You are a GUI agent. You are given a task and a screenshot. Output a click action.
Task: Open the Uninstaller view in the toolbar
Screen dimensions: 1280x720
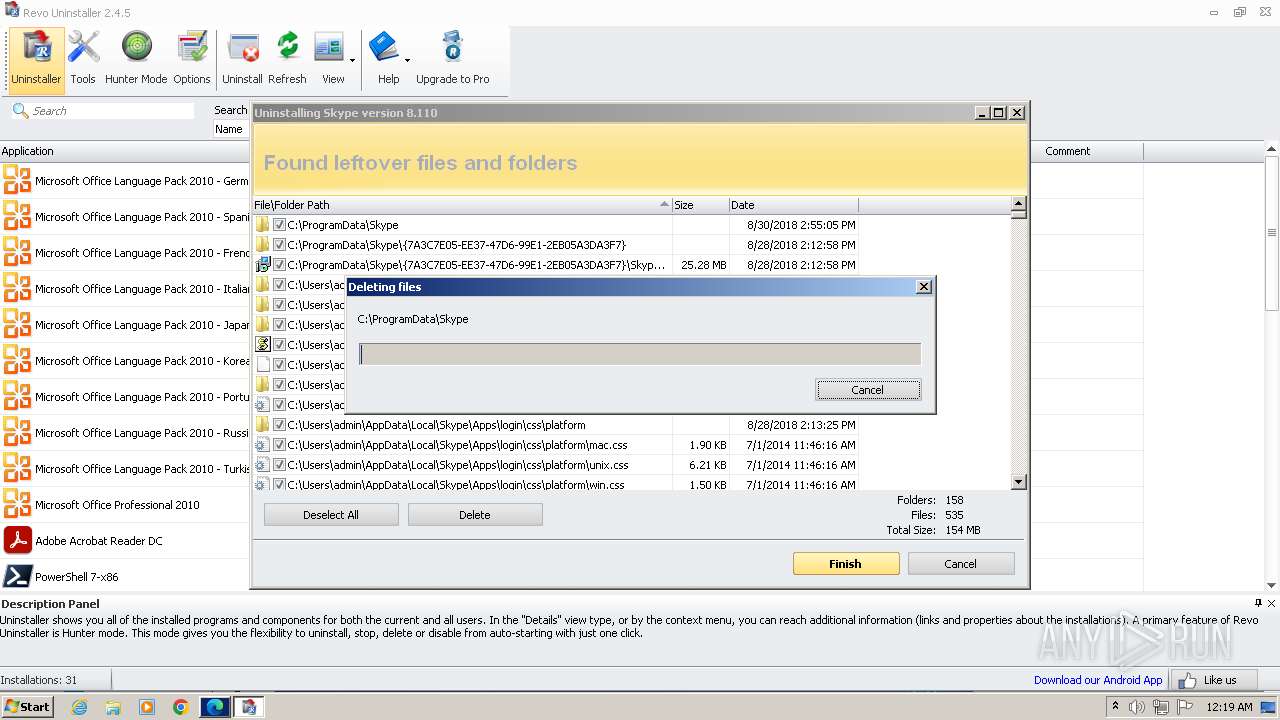point(36,58)
